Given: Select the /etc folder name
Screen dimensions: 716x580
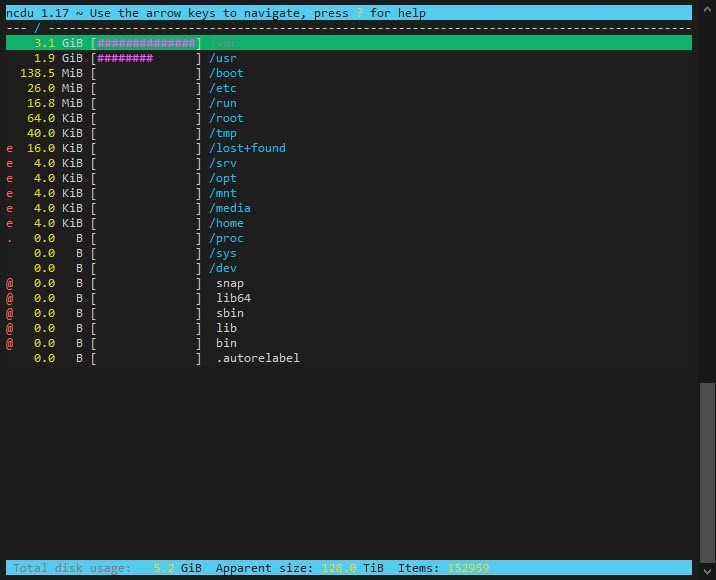Looking at the screenshot, I should pos(222,88).
